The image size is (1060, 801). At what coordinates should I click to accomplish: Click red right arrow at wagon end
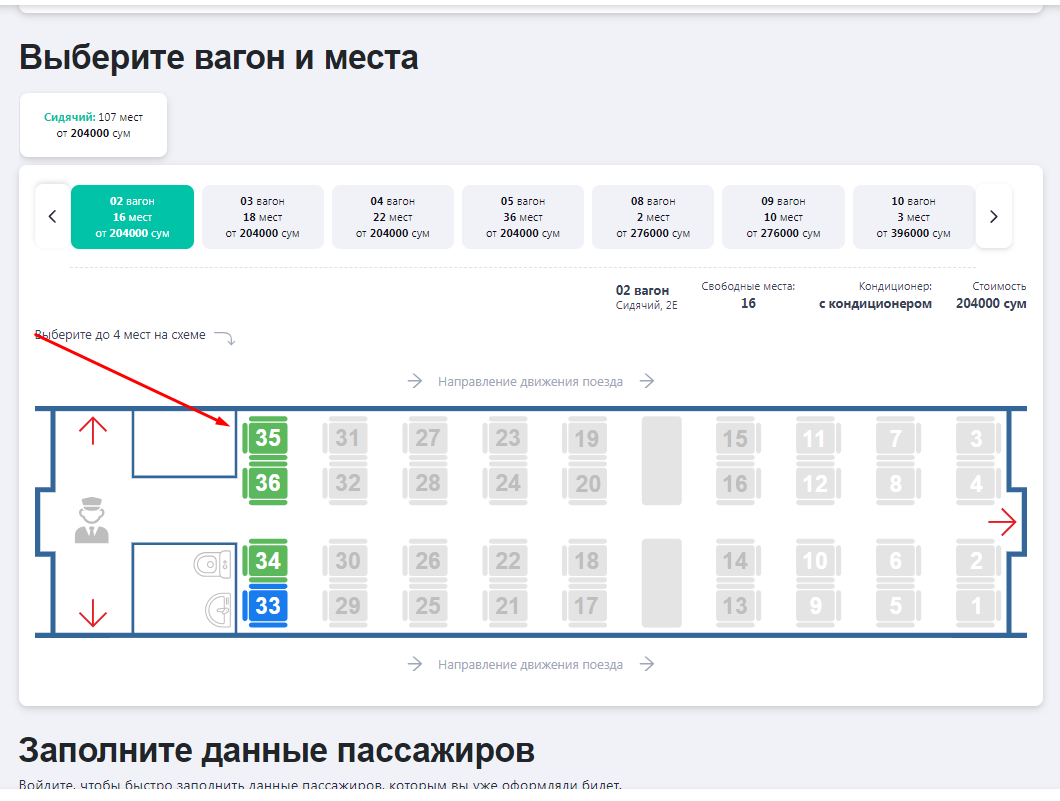1001,522
